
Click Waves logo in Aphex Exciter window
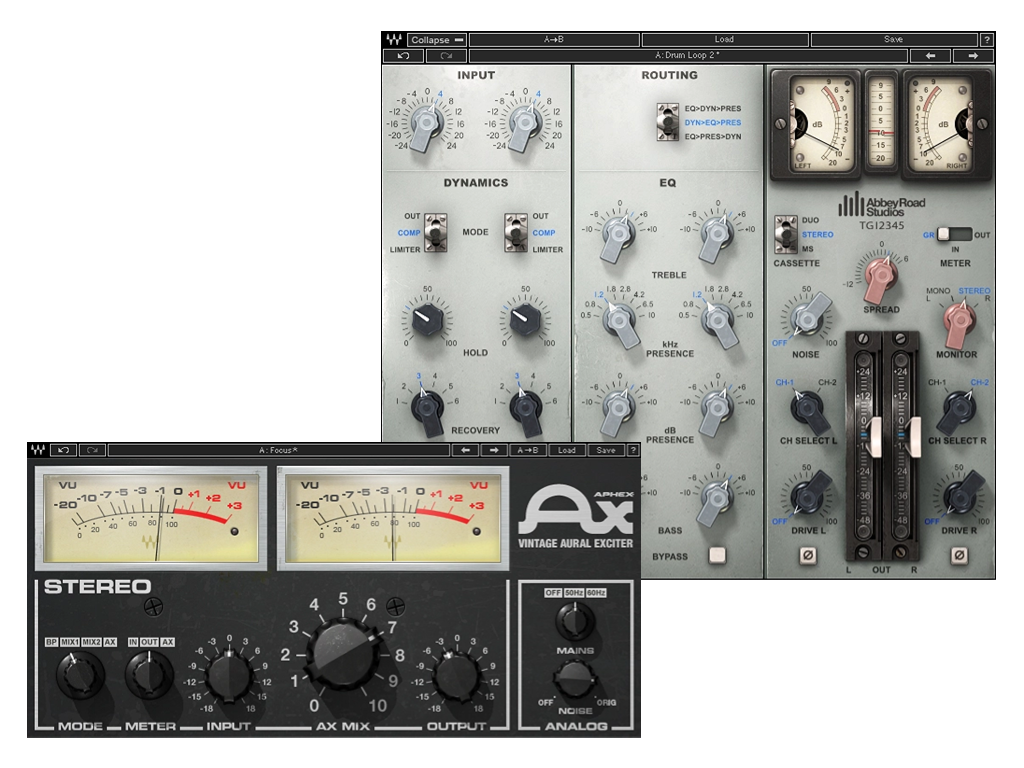point(38,450)
